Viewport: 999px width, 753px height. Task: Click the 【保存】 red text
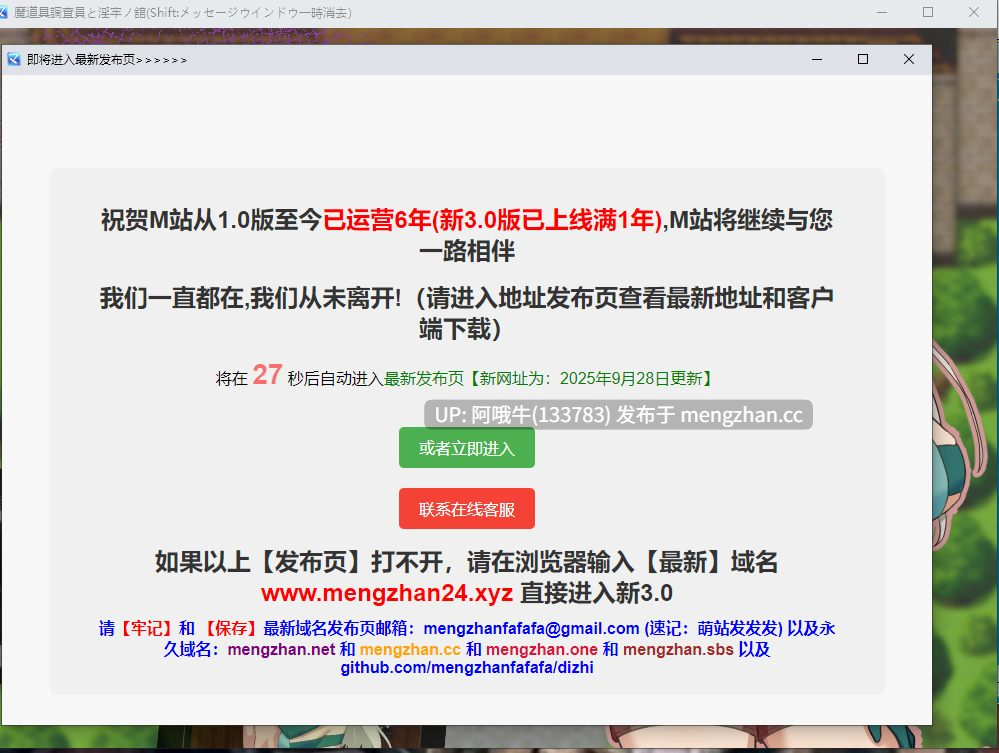point(231,628)
